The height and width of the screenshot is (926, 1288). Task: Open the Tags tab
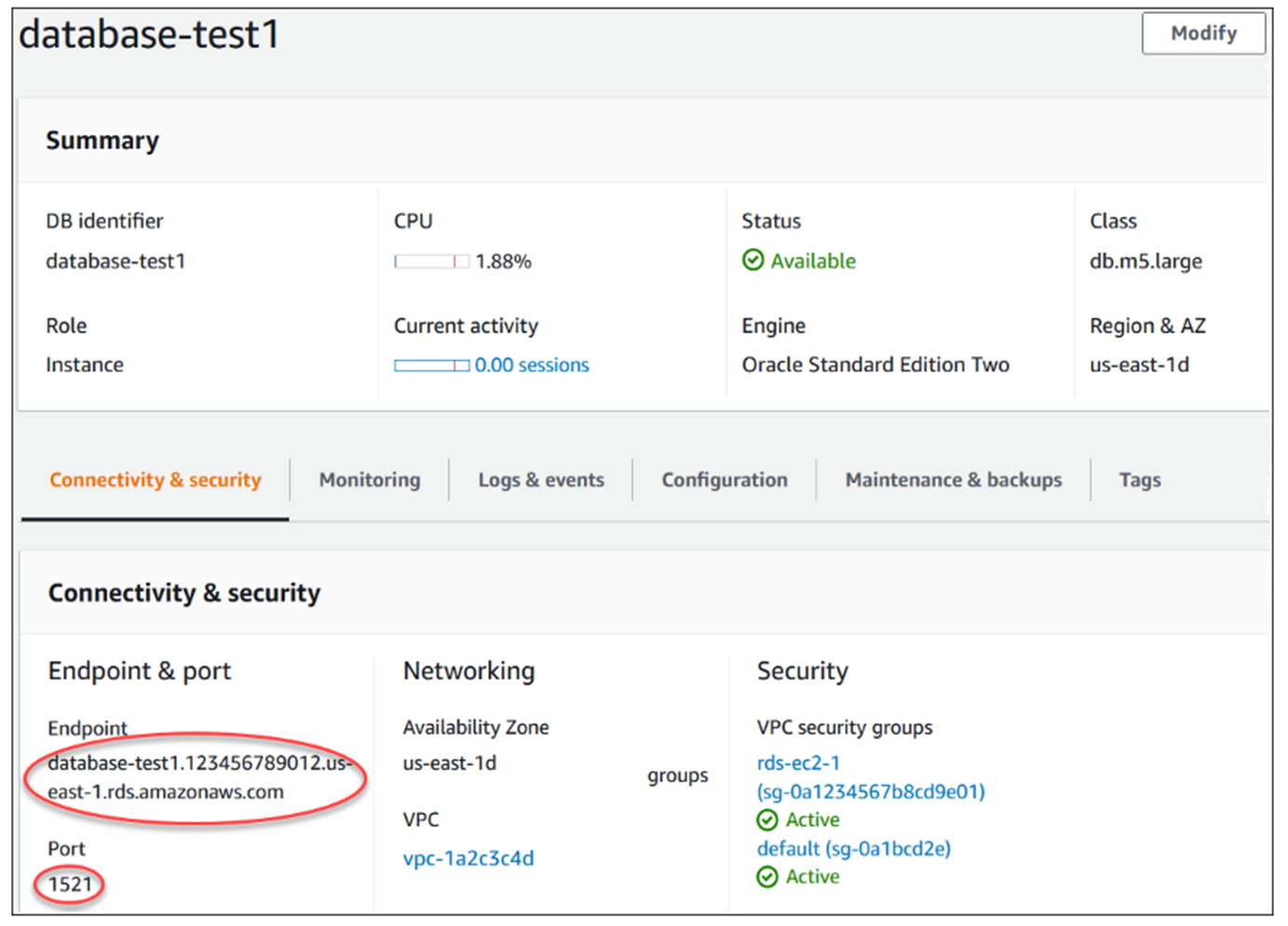point(1139,480)
